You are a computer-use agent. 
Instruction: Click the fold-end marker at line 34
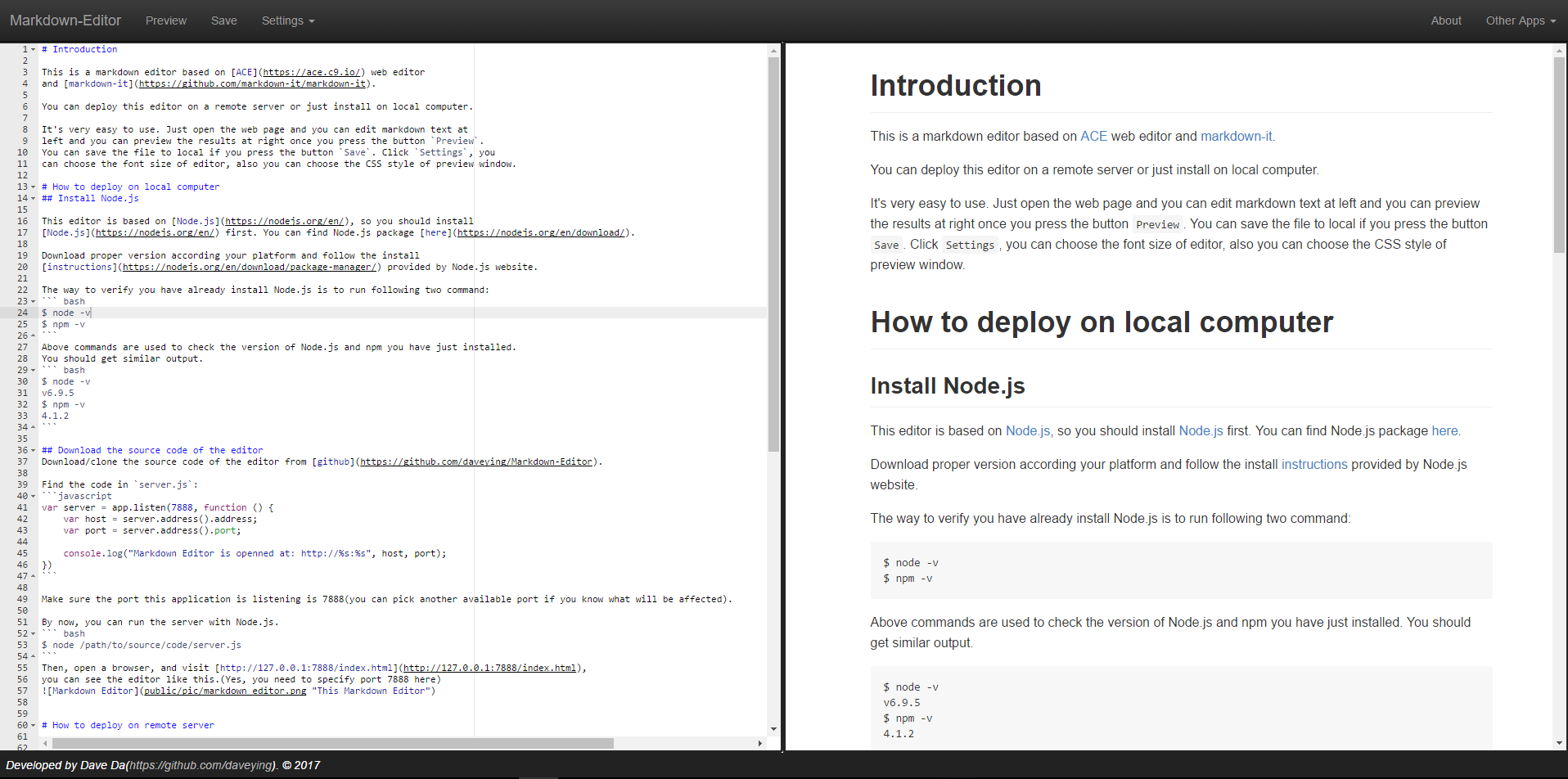(x=34, y=427)
